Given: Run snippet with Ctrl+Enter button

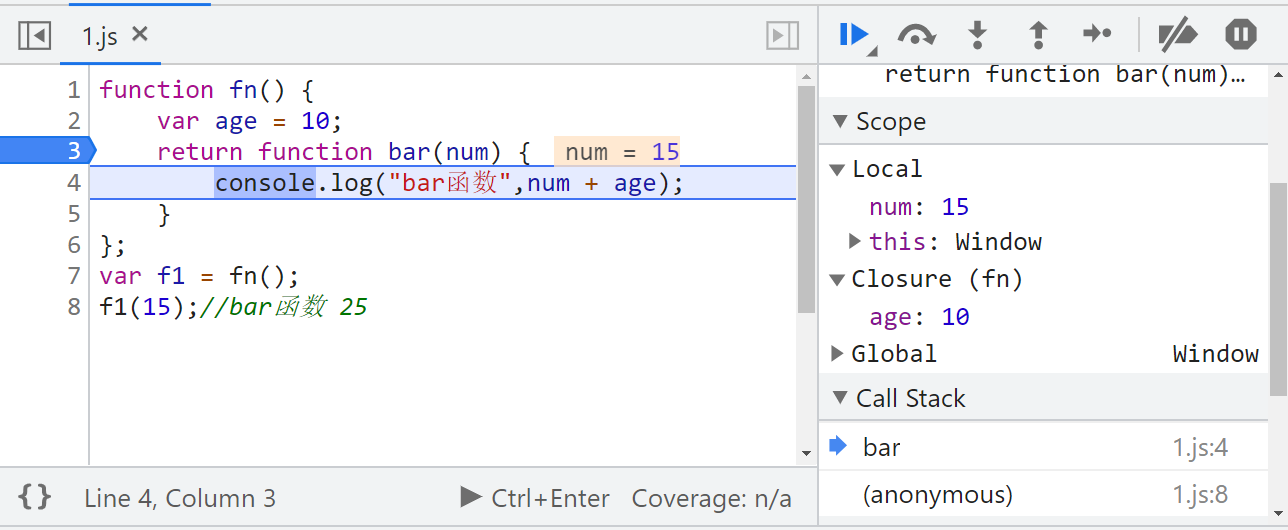Looking at the screenshot, I should coord(535,498).
